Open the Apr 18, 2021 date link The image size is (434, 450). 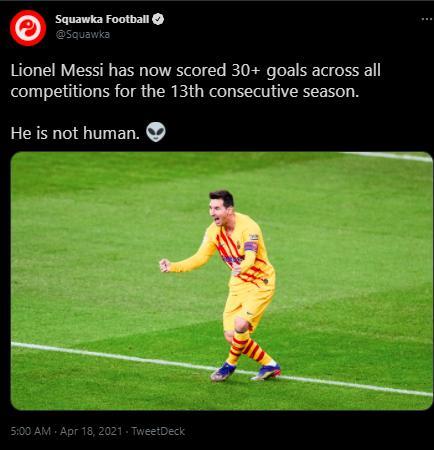[91, 431]
